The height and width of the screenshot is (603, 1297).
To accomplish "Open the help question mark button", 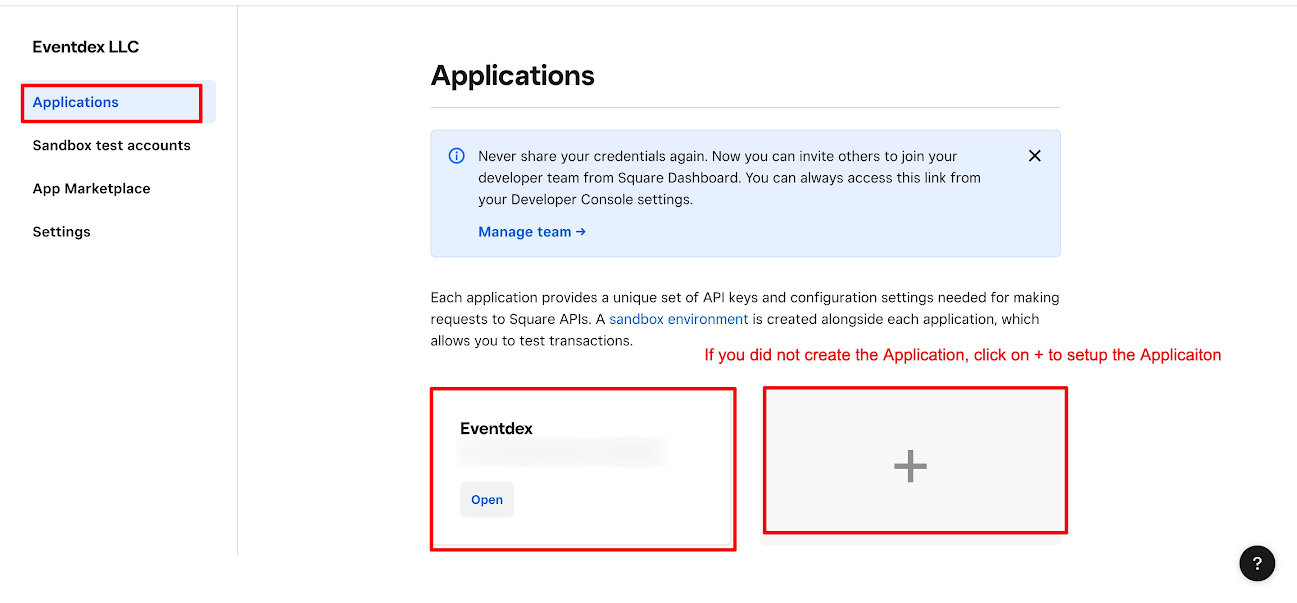I will pos(1257,563).
